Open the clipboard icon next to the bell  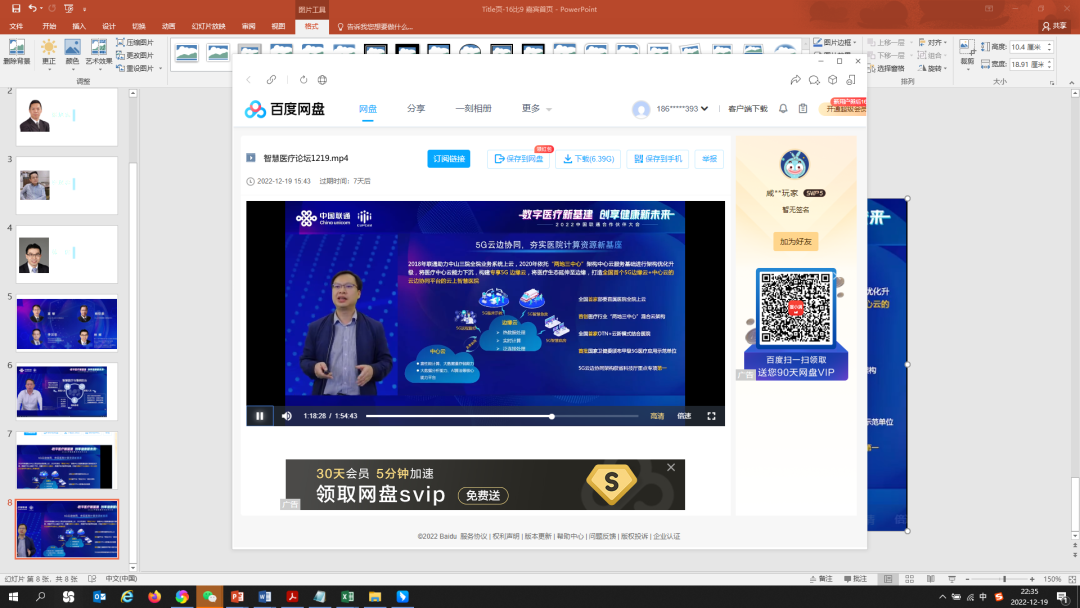tap(803, 109)
